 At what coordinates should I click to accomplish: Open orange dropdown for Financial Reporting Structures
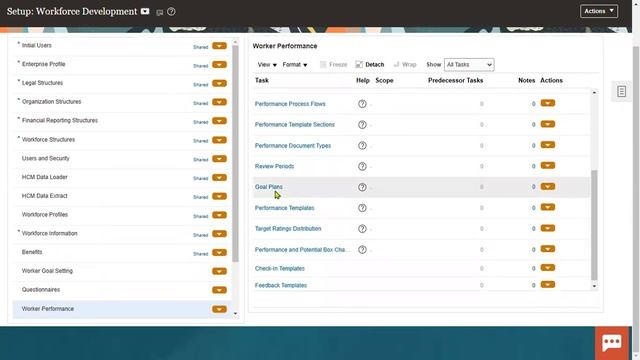[x=219, y=121]
